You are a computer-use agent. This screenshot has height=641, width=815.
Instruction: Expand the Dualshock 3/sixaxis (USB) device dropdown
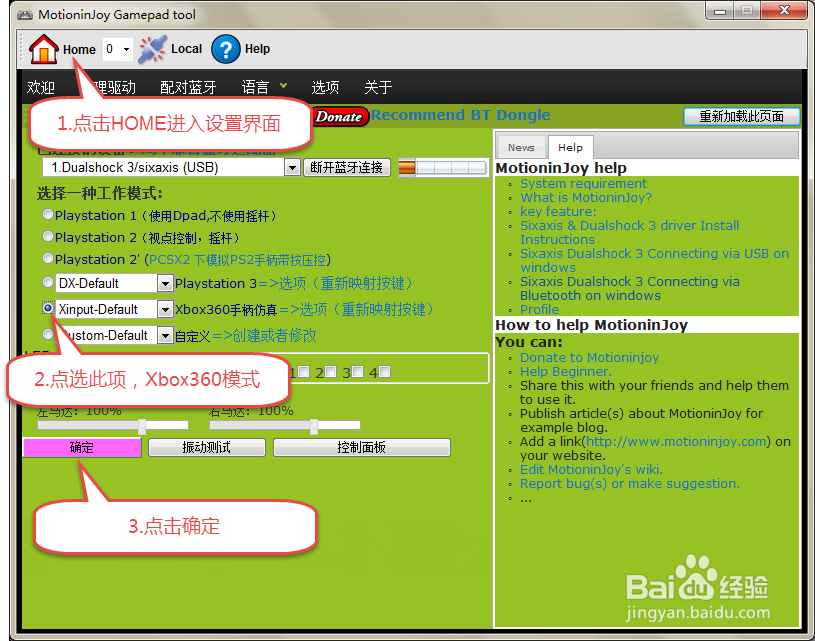click(x=292, y=167)
